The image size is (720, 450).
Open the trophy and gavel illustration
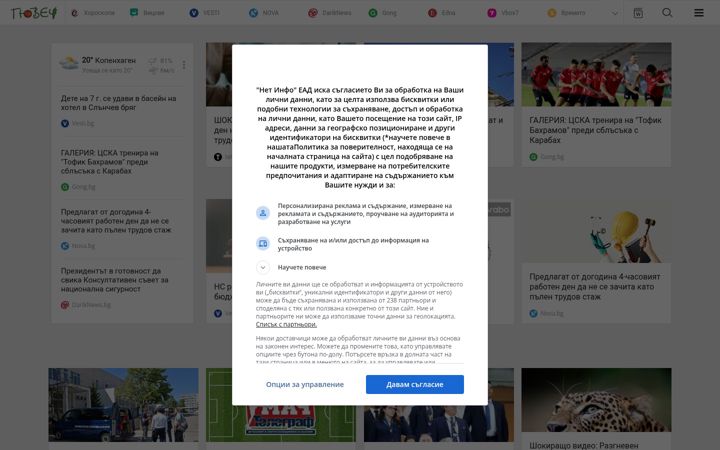[x=596, y=231]
